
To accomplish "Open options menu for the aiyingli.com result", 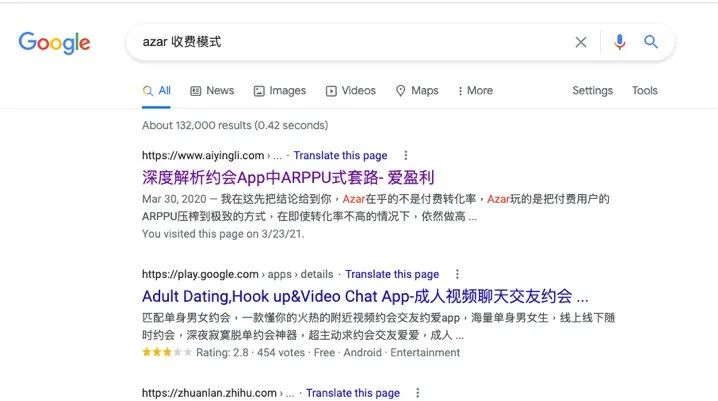I will tap(405, 155).
